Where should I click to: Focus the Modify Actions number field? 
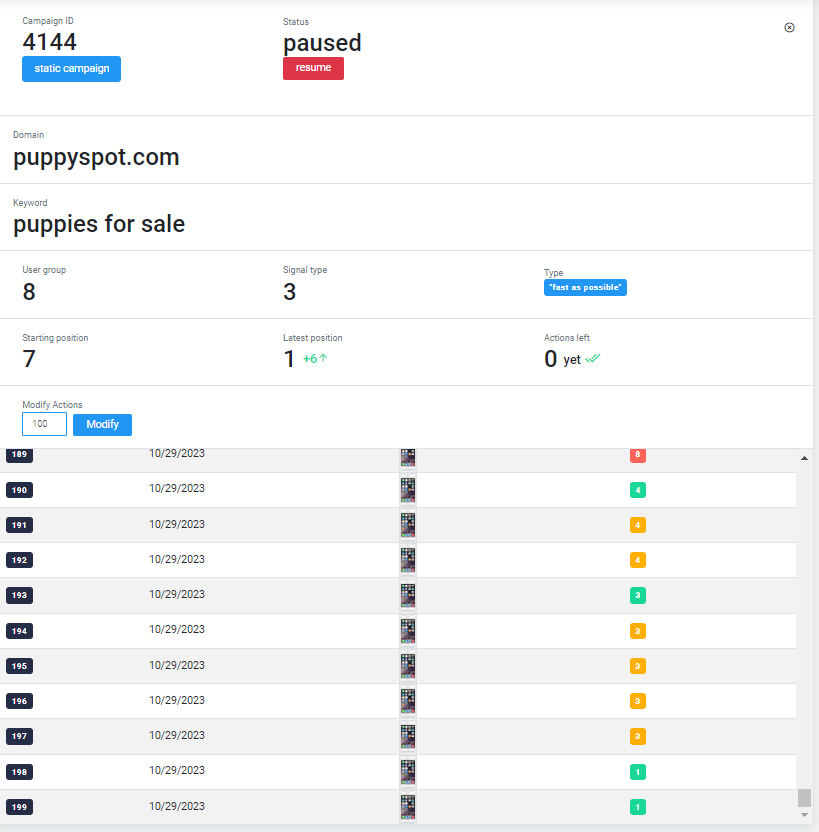45,424
